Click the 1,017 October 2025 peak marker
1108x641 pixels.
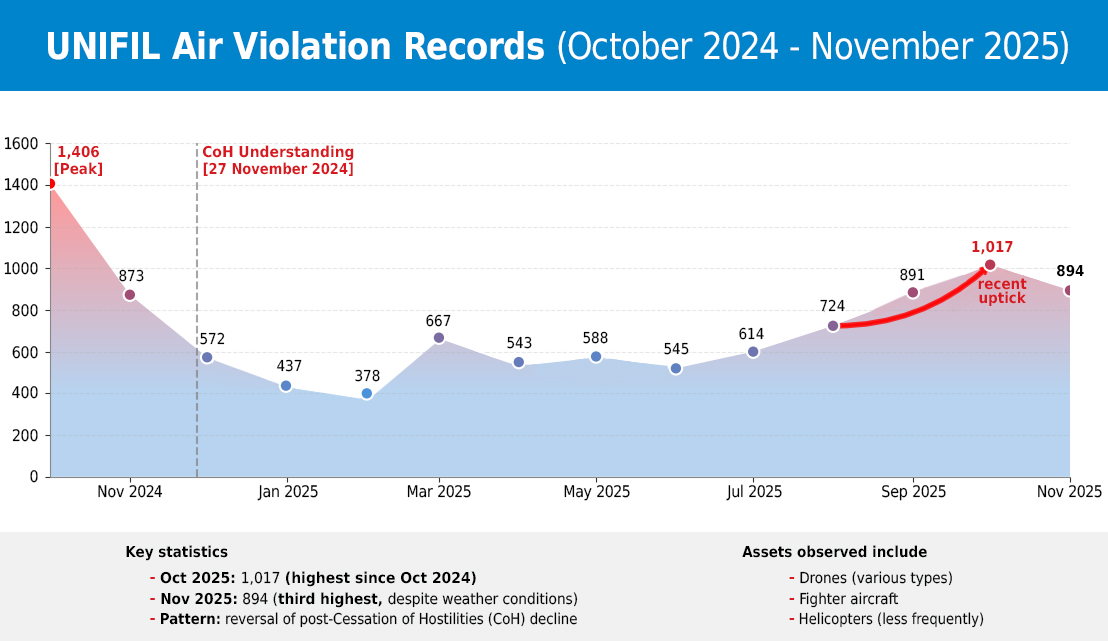990,265
